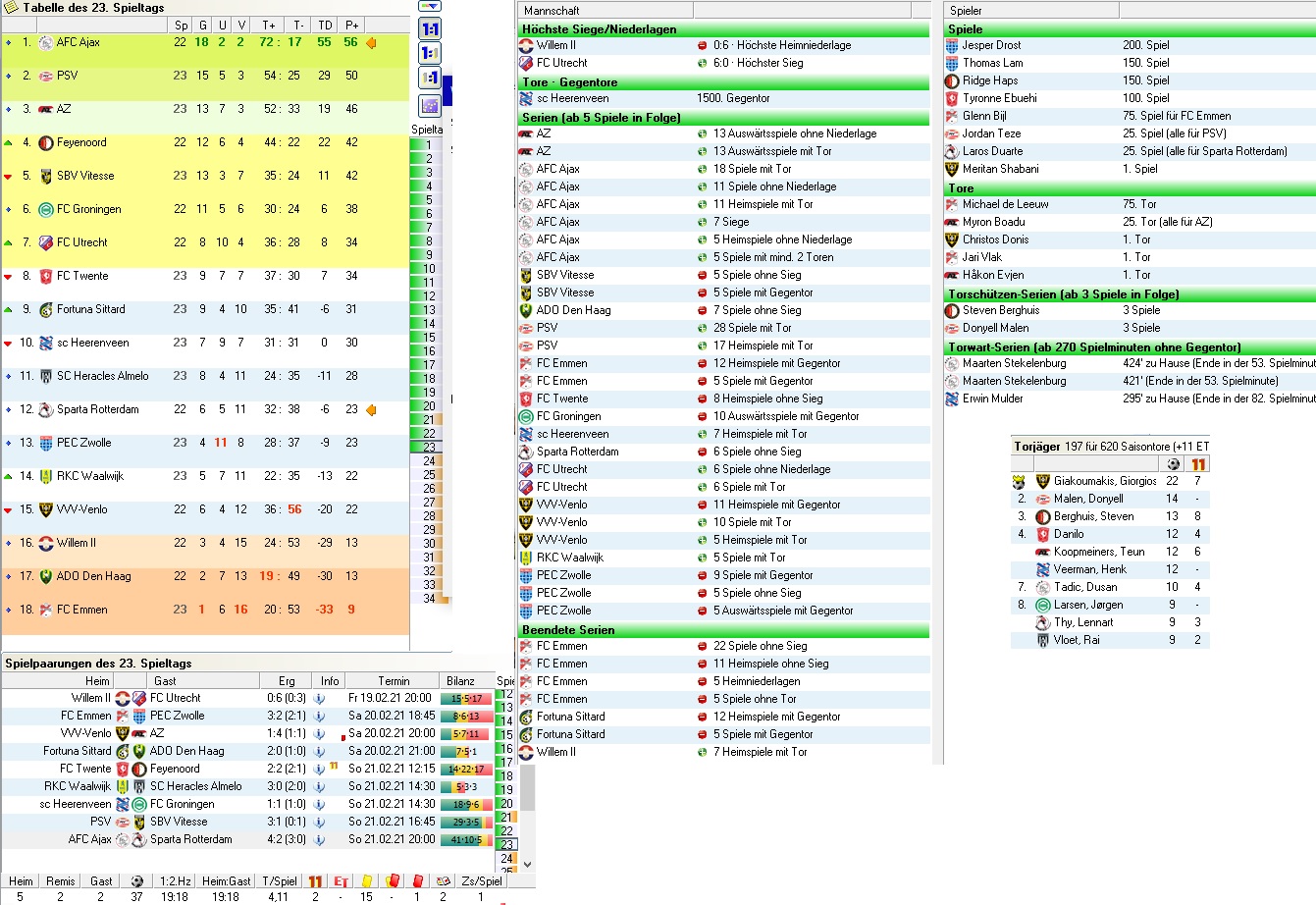Image resolution: width=1316 pixels, height=905 pixels.
Task: Click the trend arrow in the Feyenoord row
Action: click(x=9, y=143)
